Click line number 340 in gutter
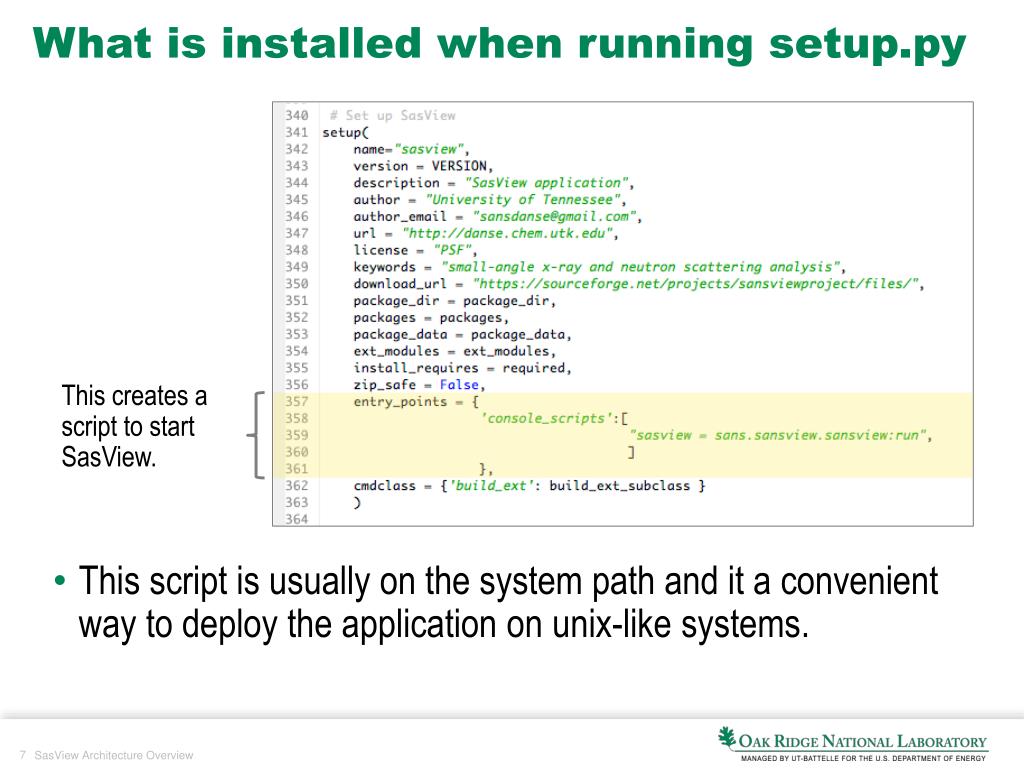Viewport: 1024px width, 768px height. coord(296,116)
